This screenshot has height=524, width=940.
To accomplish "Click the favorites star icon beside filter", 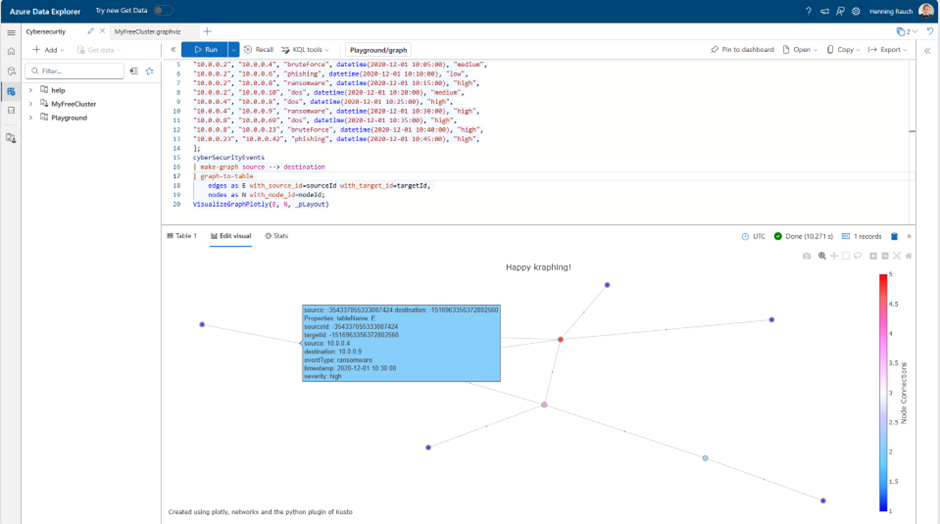I will pos(149,71).
